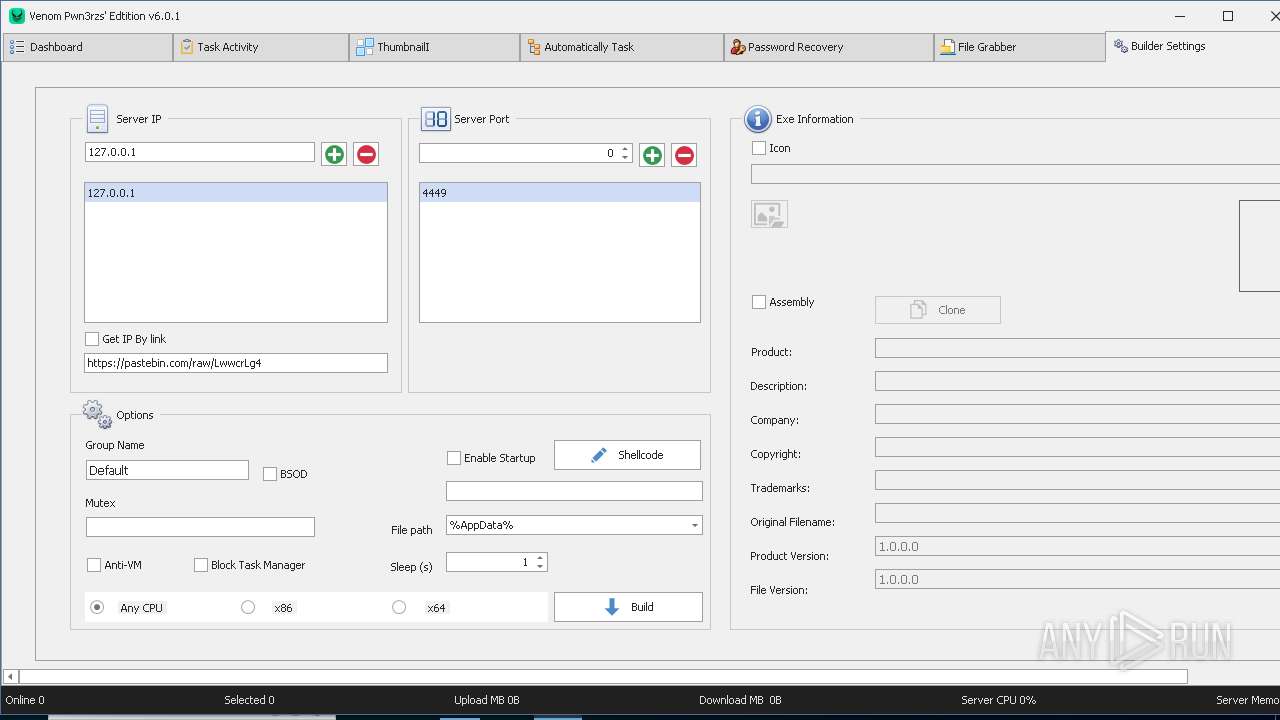Toggle the BSOD checkbox
This screenshot has height=720, width=1280.
(270, 474)
